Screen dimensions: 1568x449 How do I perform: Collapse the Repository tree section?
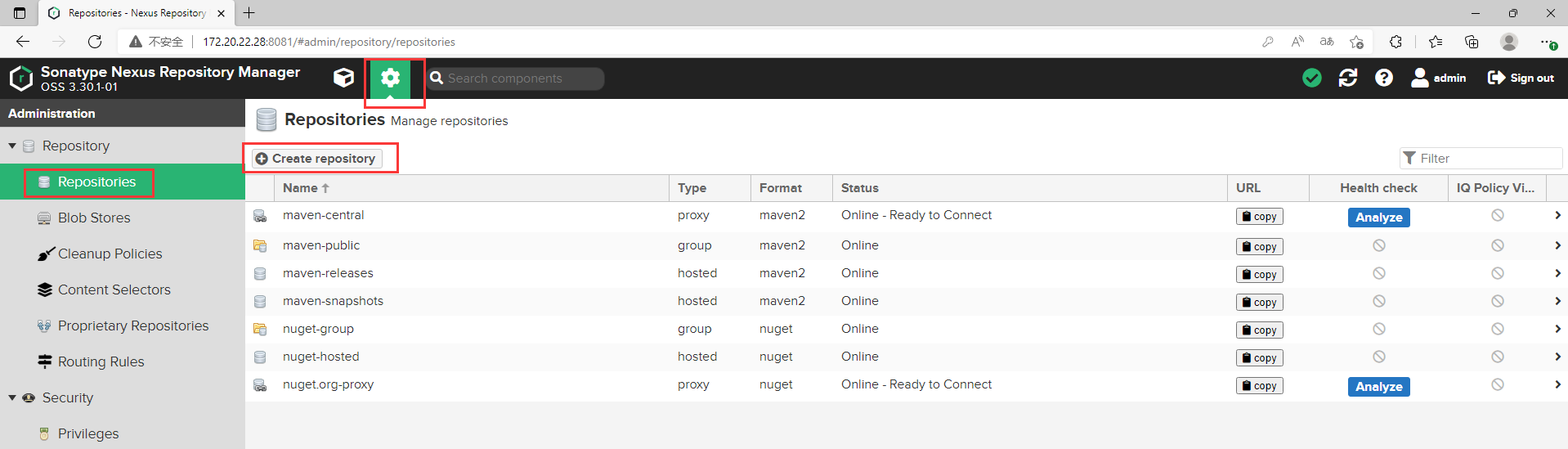pyautogui.click(x=12, y=146)
